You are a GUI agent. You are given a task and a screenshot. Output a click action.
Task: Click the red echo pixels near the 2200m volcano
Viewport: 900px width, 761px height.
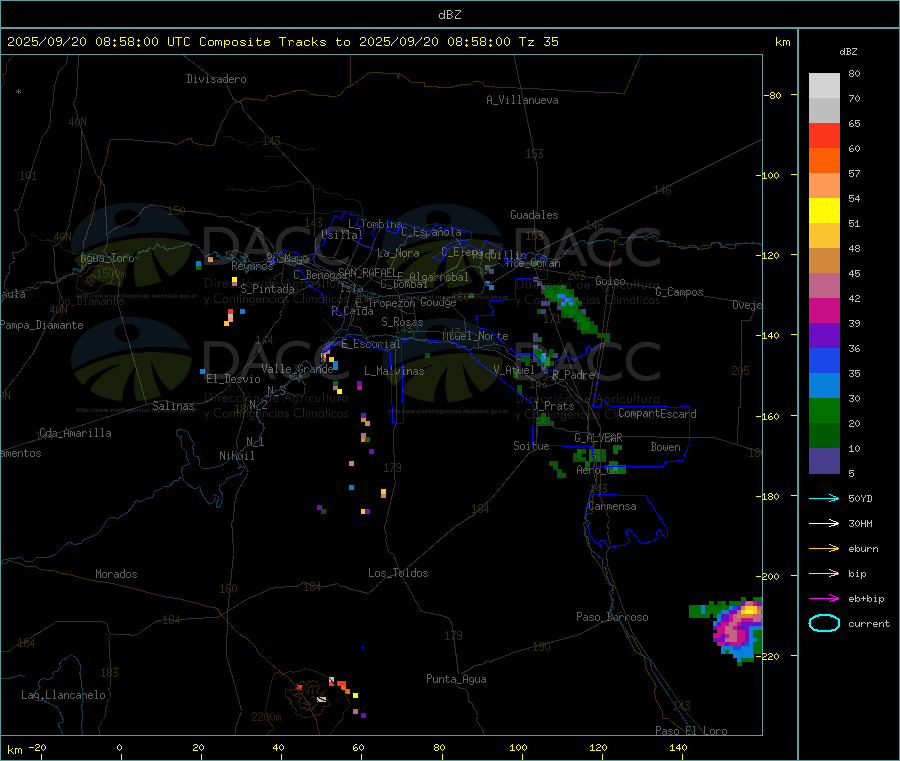coord(343,685)
